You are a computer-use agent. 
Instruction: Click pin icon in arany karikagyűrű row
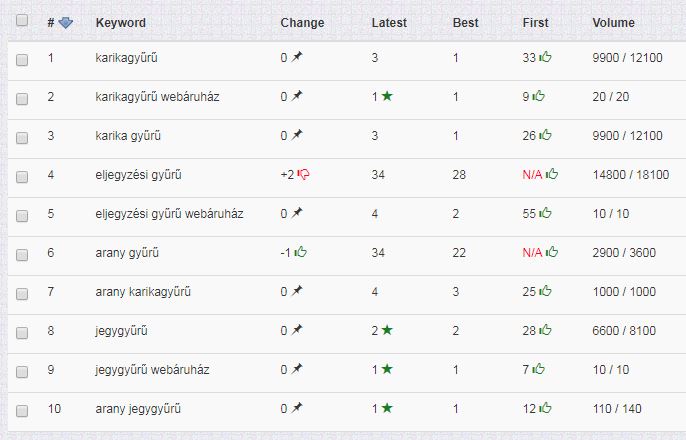click(x=297, y=291)
